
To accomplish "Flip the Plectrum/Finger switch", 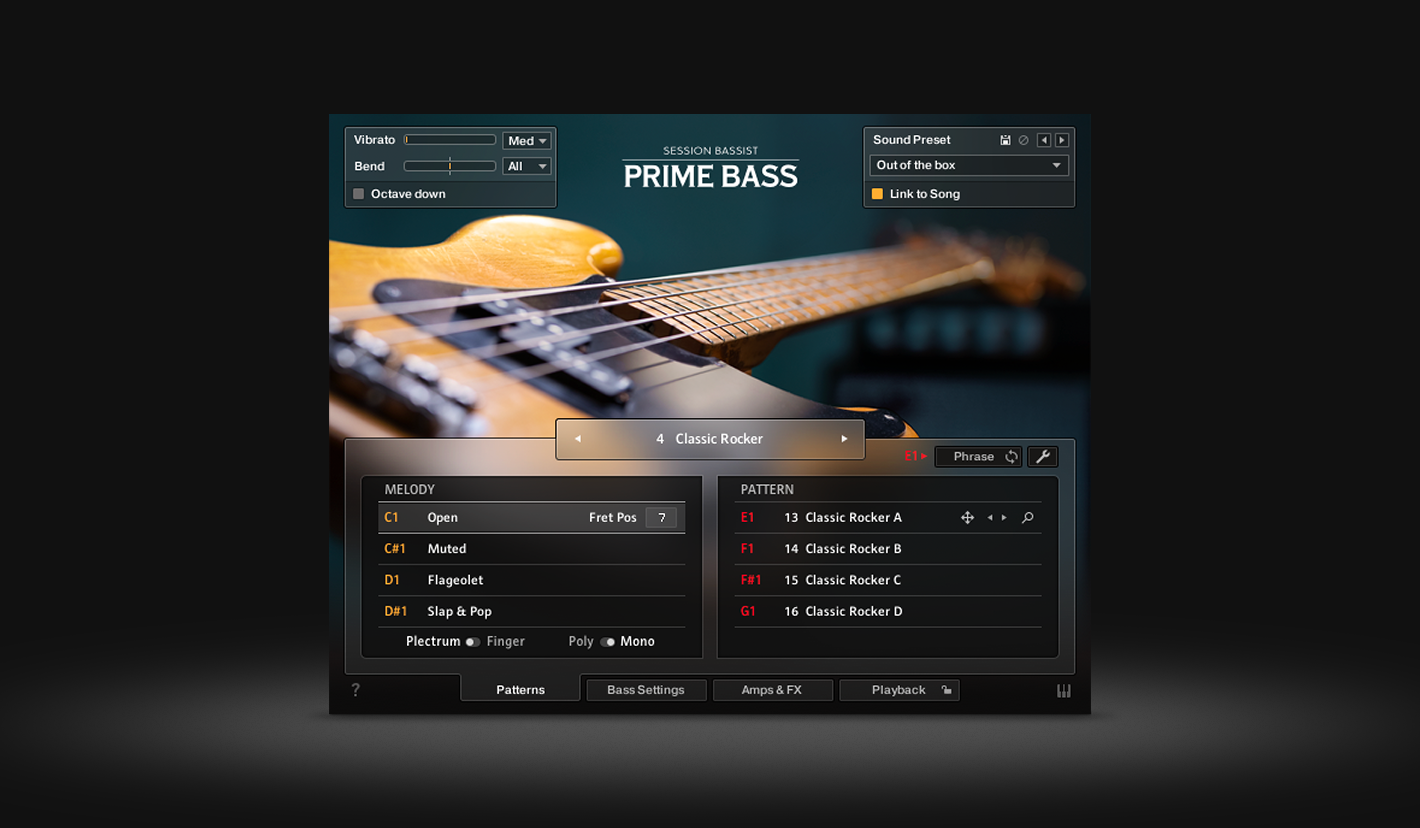I will pyautogui.click(x=473, y=642).
